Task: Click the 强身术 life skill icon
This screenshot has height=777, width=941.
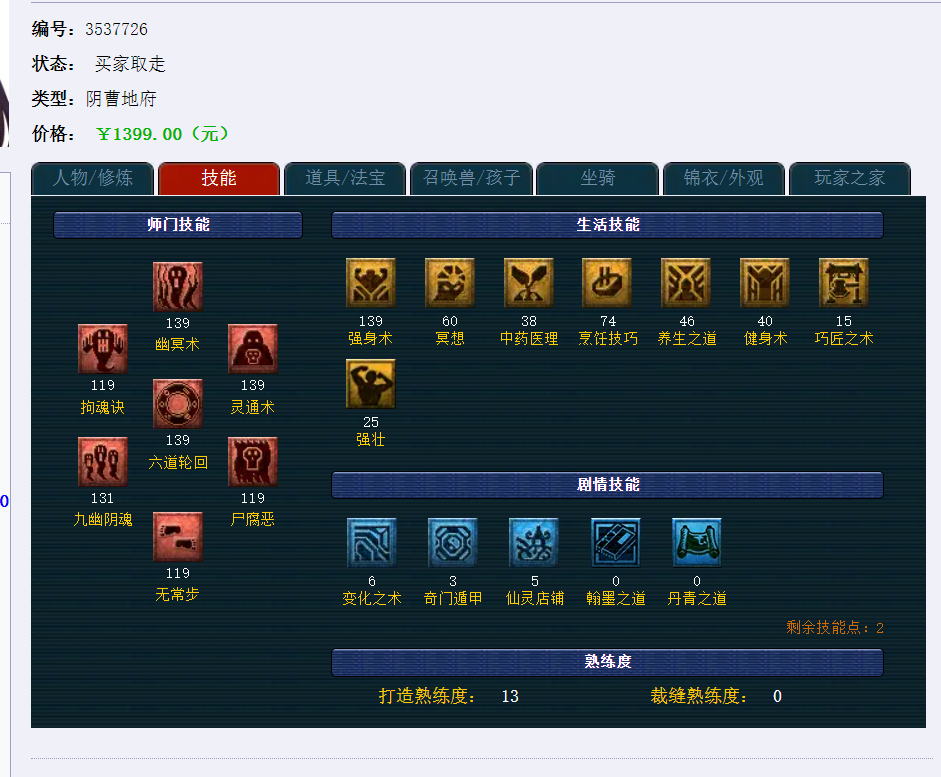Action: pyautogui.click(x=371, y=283)
